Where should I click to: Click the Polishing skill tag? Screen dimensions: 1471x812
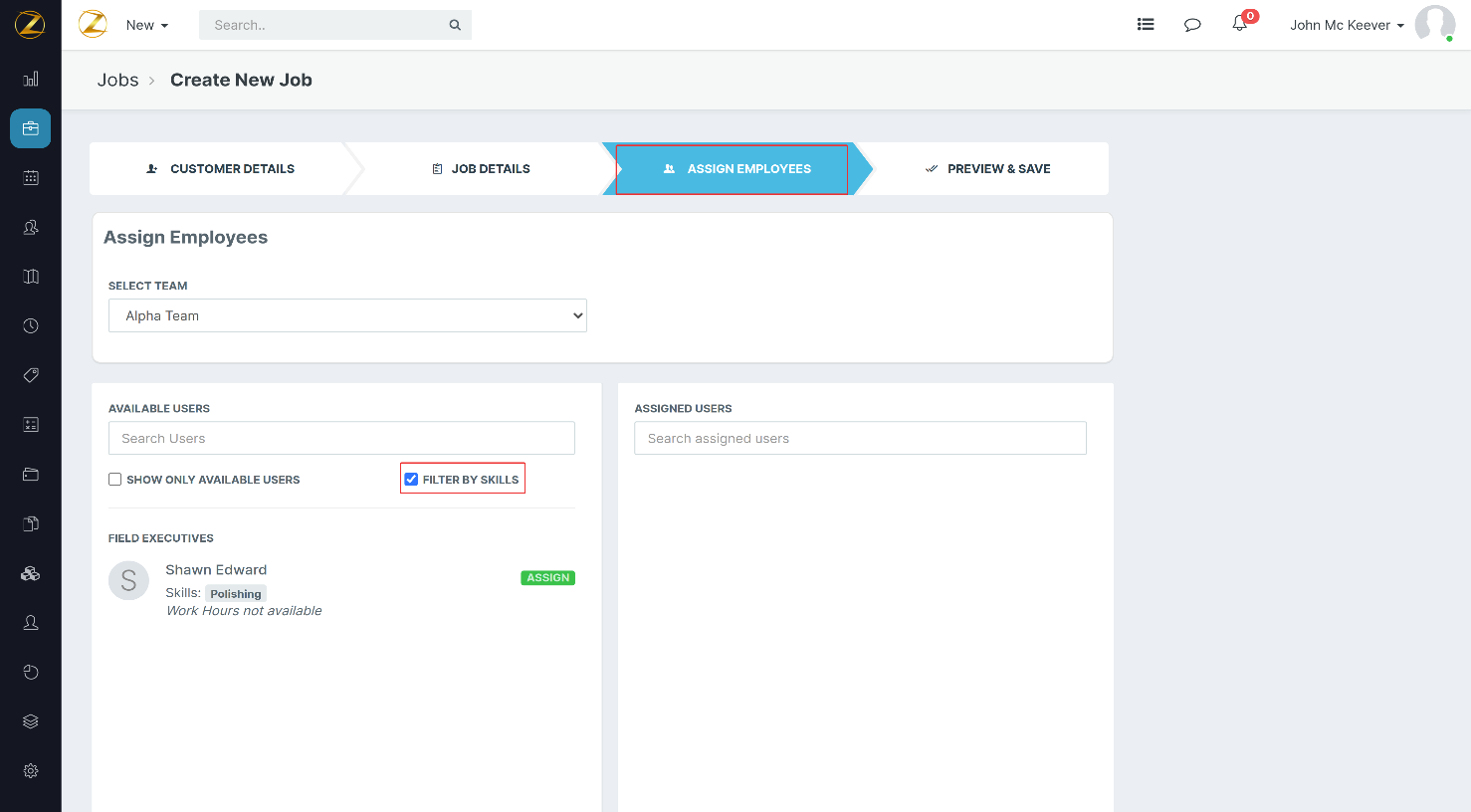point(236,594)
